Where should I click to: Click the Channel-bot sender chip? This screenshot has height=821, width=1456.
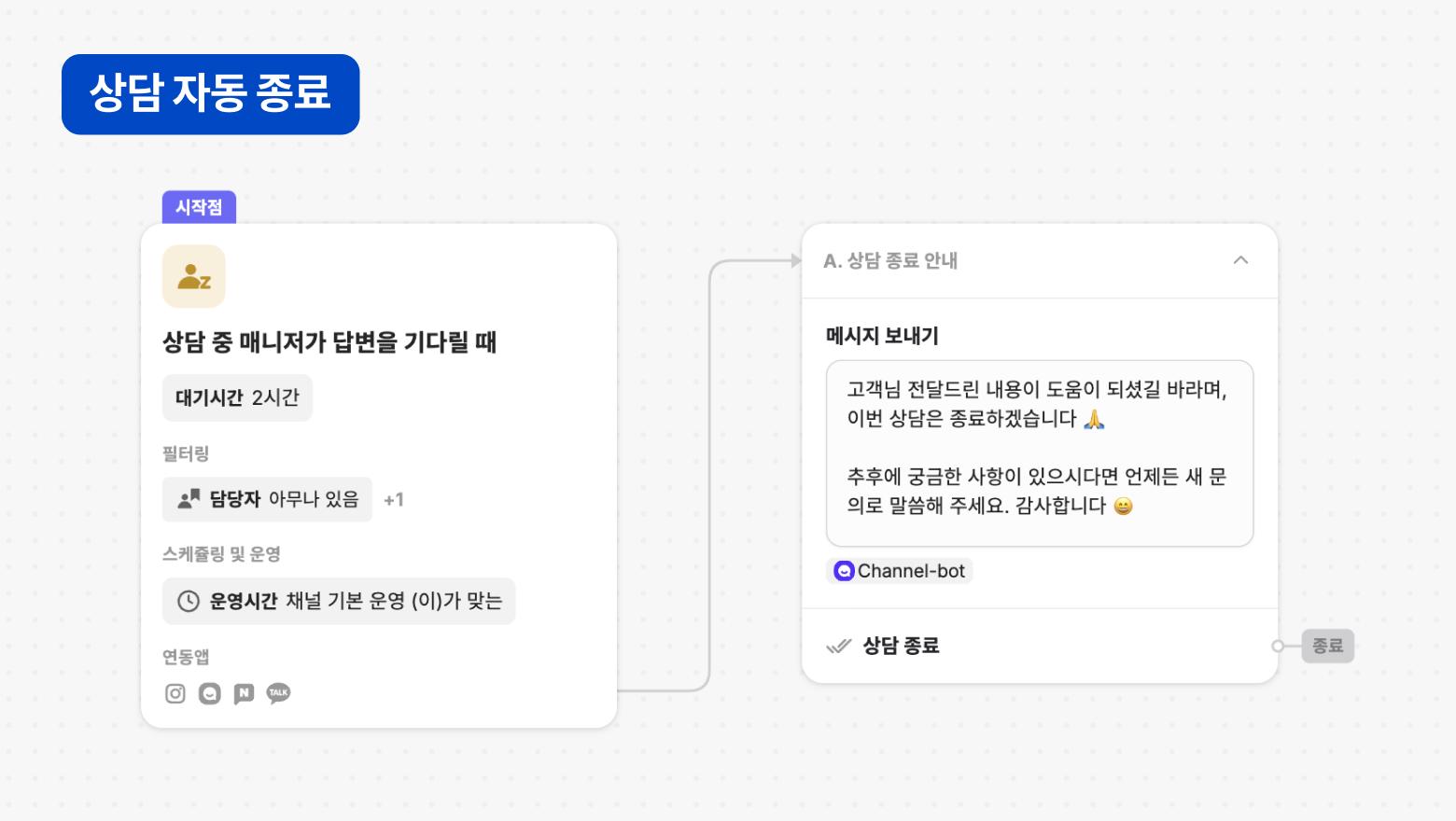click(900, 571)
